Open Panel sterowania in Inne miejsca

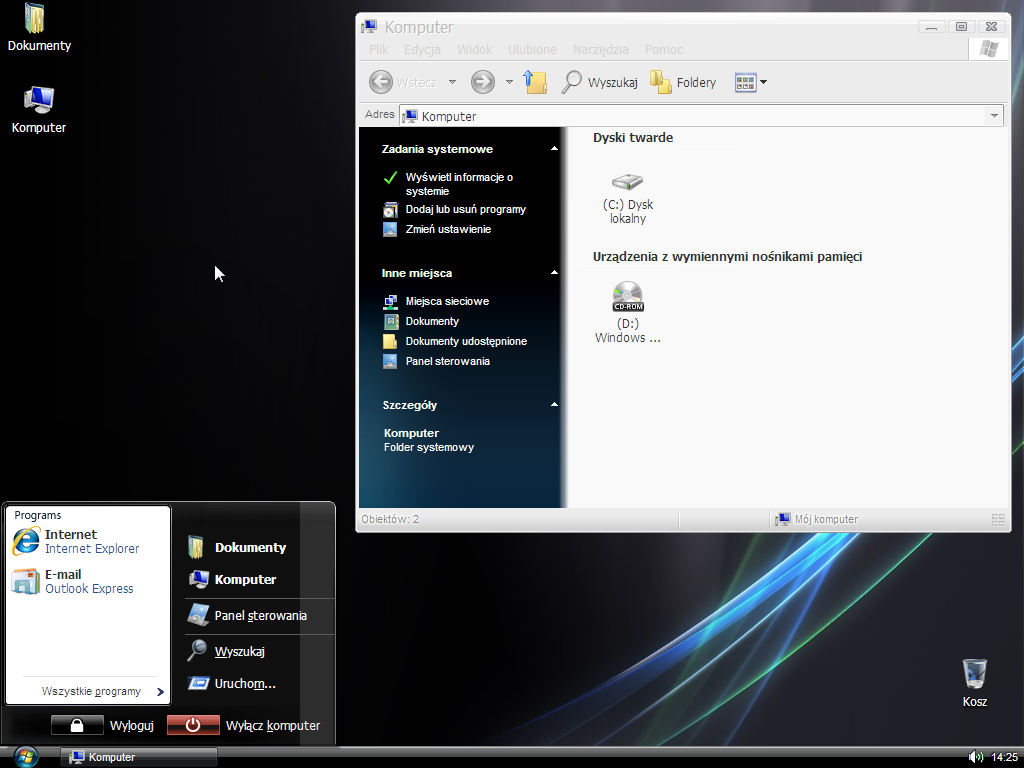pos(447,361)
